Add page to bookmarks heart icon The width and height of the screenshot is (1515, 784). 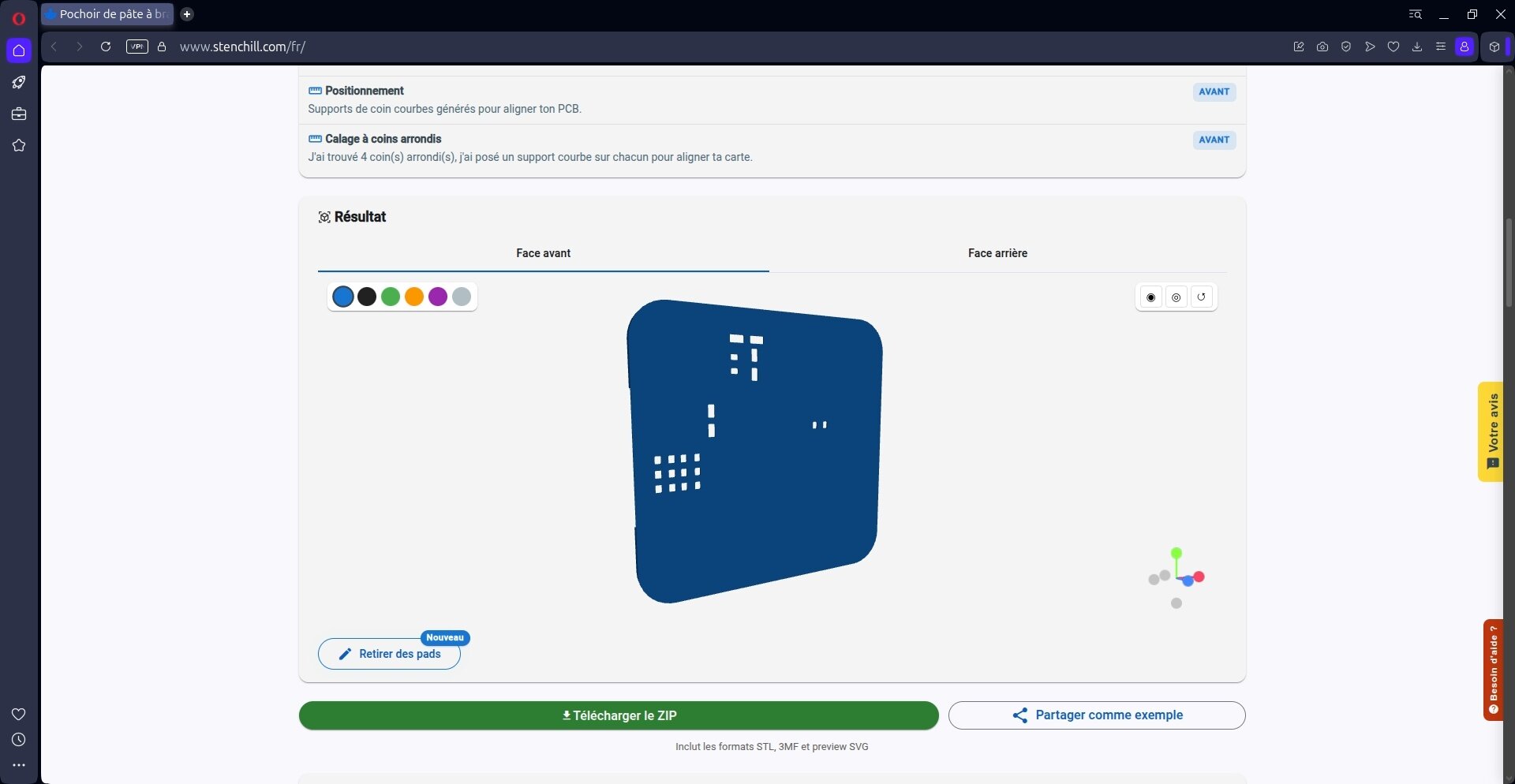(x=1393, y=47)
